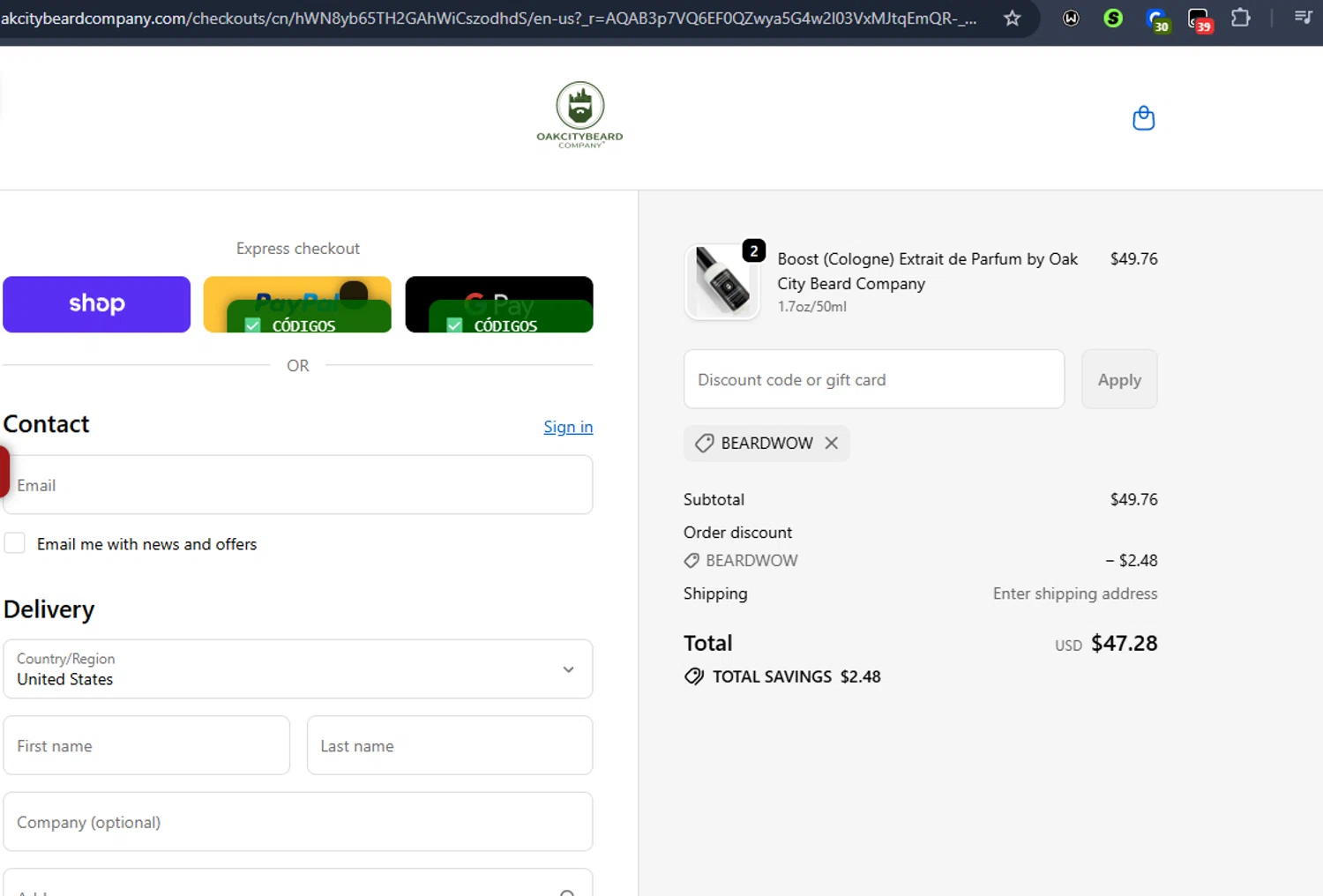This screenshot has width=1323, height=896.
Task: Focus the First name field
Action: 146,745
